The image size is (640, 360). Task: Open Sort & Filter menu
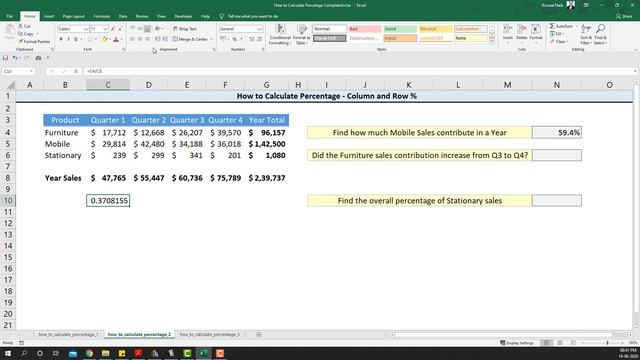[x=586, y=34]
